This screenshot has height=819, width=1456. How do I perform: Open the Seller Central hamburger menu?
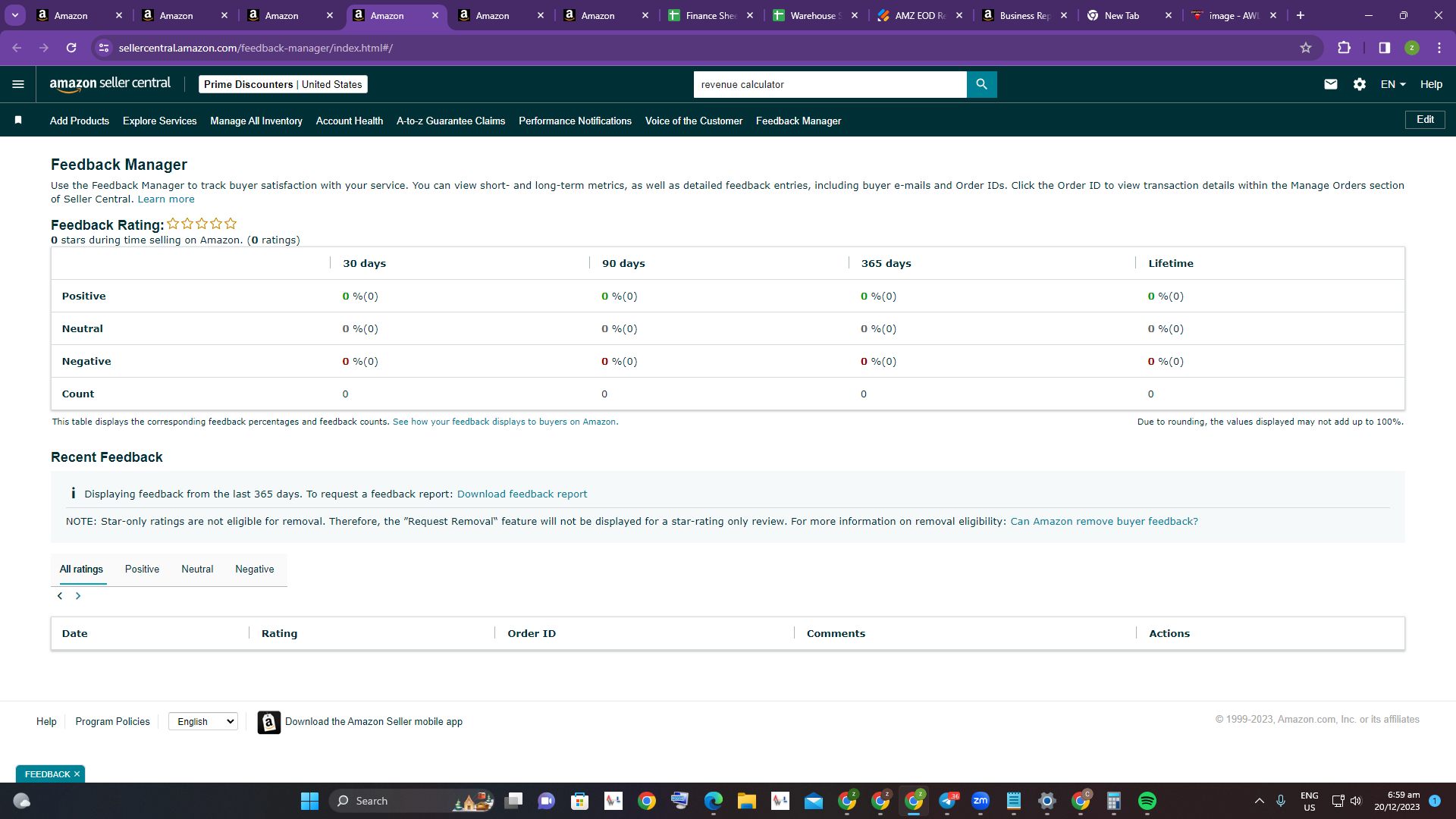point(18,84)
